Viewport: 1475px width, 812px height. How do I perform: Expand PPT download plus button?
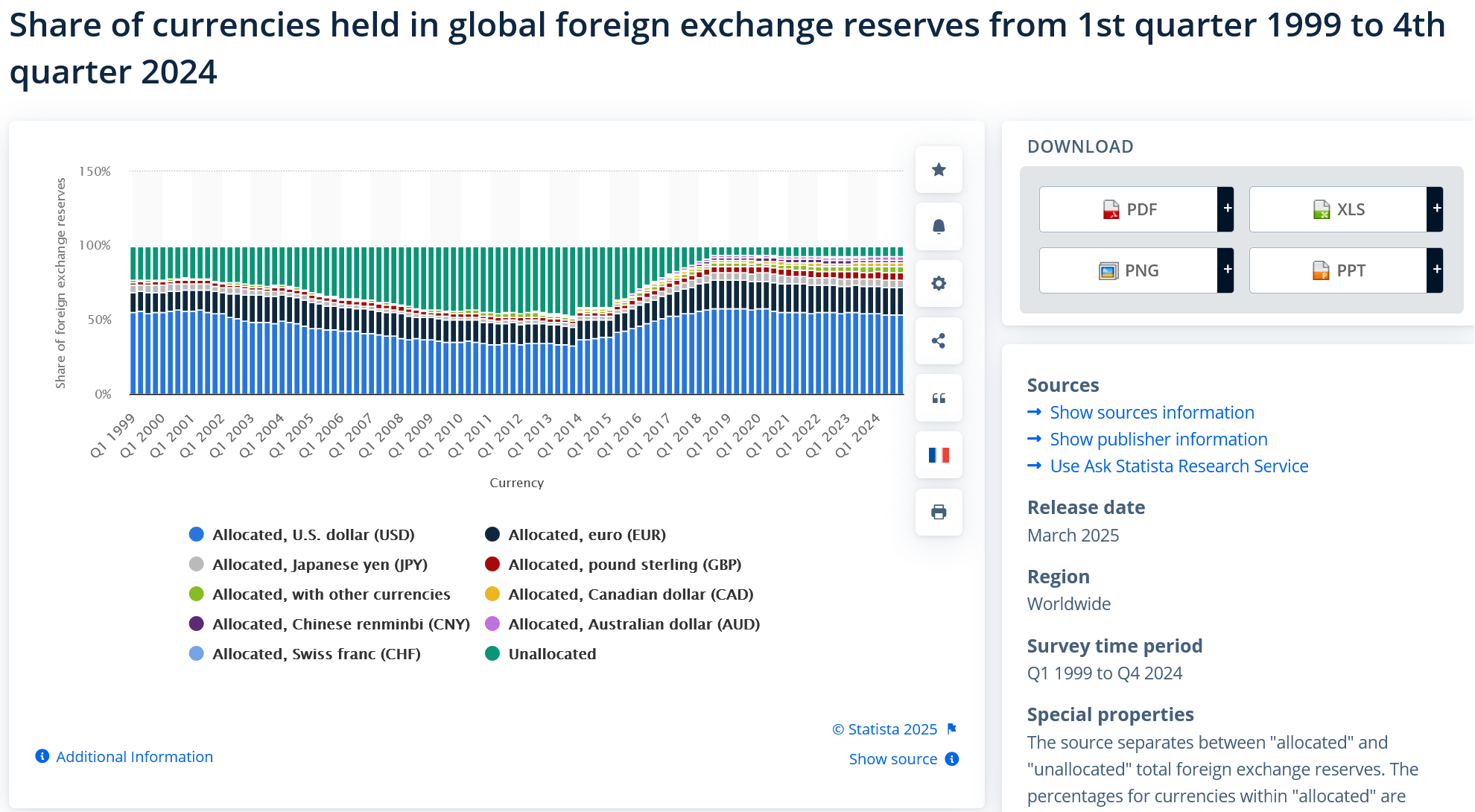1436,270
